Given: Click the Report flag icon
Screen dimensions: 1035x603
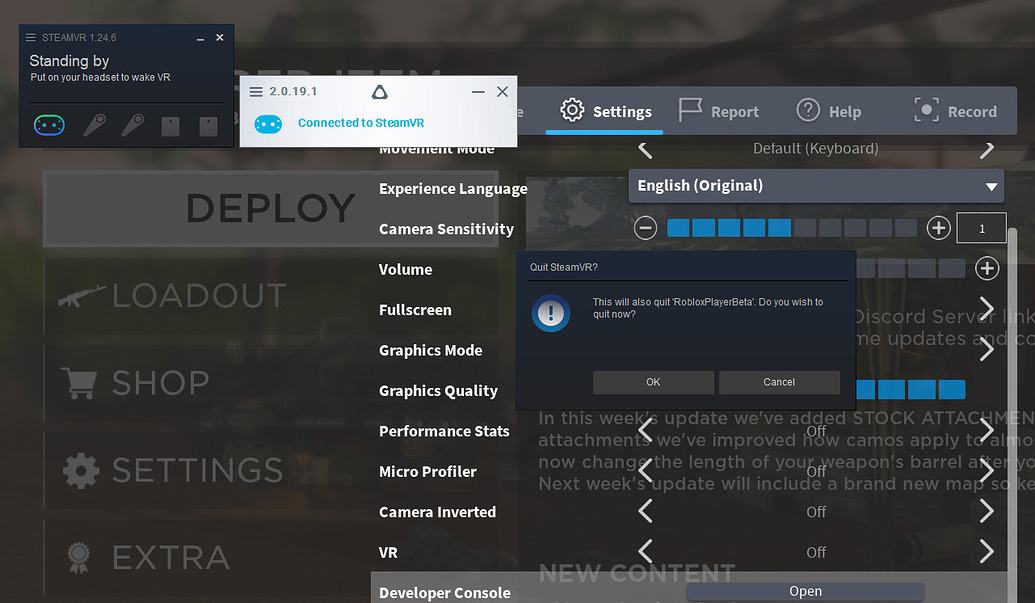Looking at the screenshot, I should click(x=689, y=110).
